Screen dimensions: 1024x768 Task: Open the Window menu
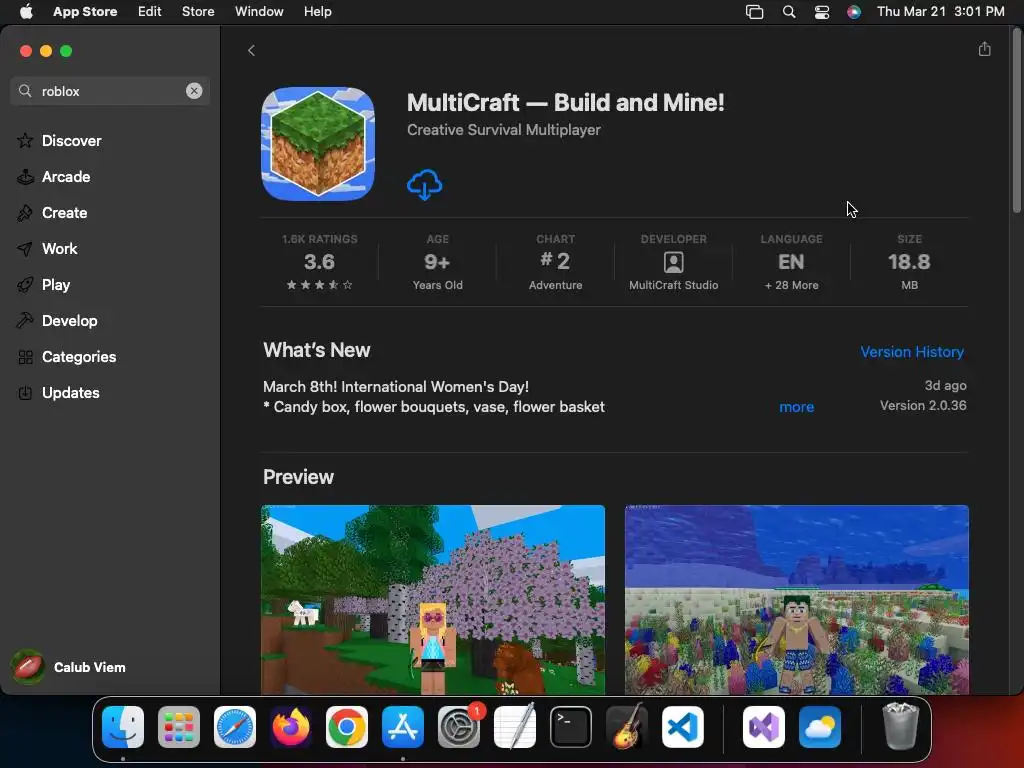tap(259, 12)
